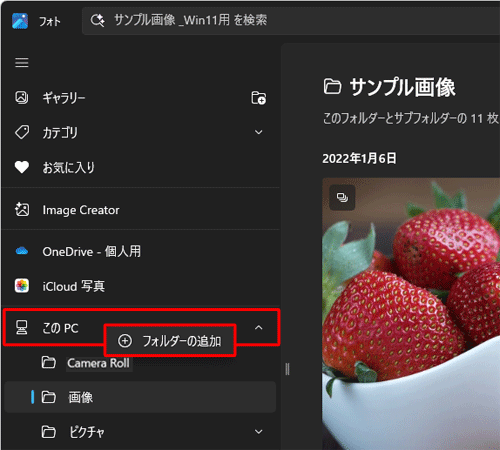The height and width of the screenshot is (450, 500).
Task: Click フォルダーの追加 button
Action: click(170, 341)
